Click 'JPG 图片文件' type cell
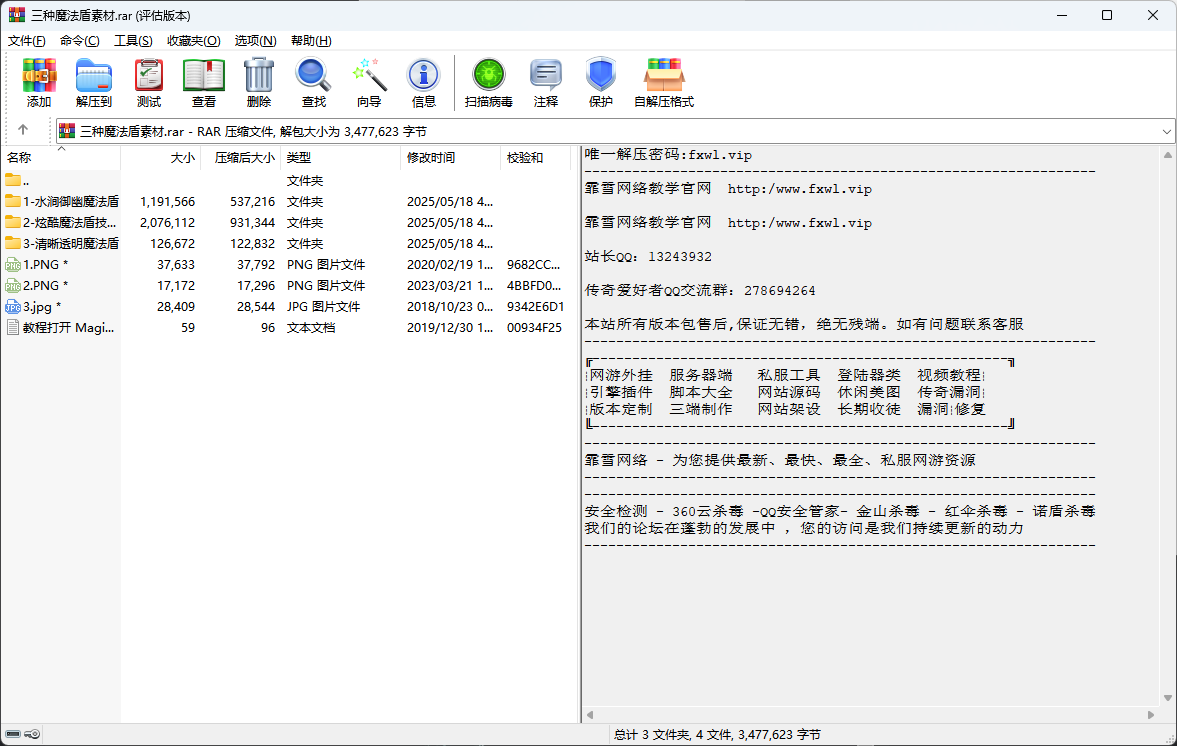 point(324,306)
